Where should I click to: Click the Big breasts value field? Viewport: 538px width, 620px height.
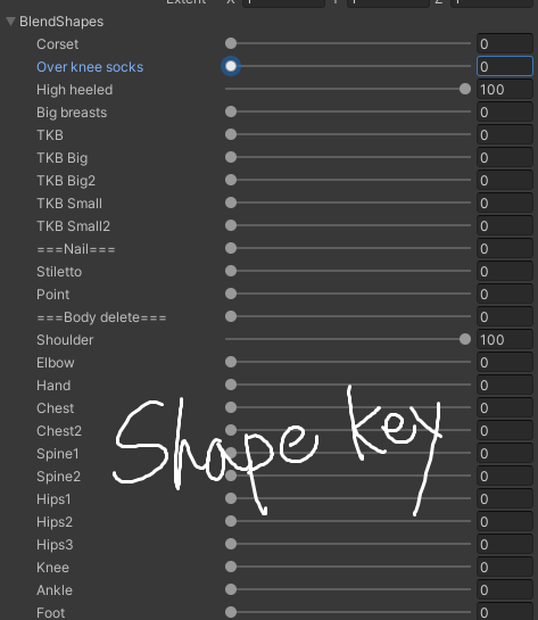[x=505, y=112]
